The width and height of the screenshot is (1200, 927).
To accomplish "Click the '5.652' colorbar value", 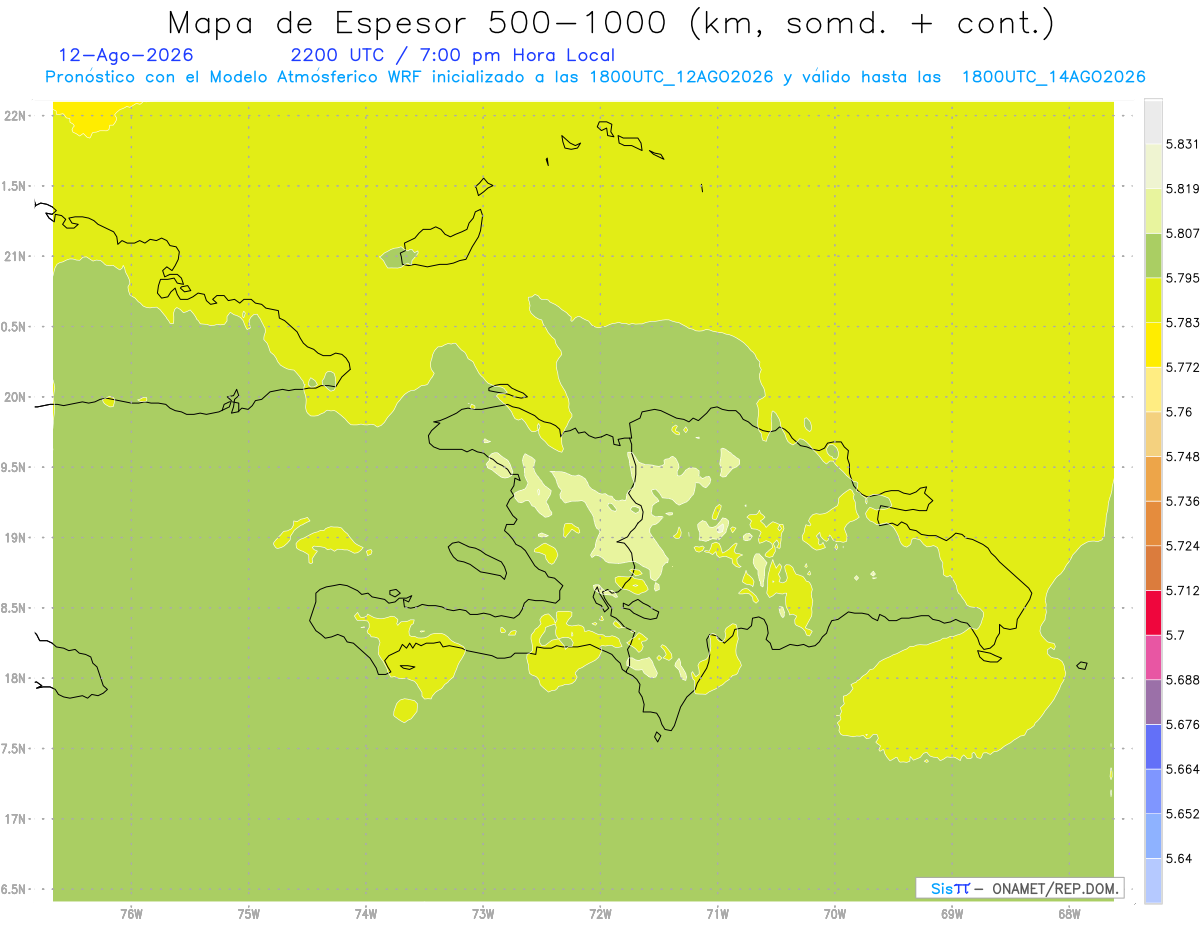I will [x=1182, y=814].
